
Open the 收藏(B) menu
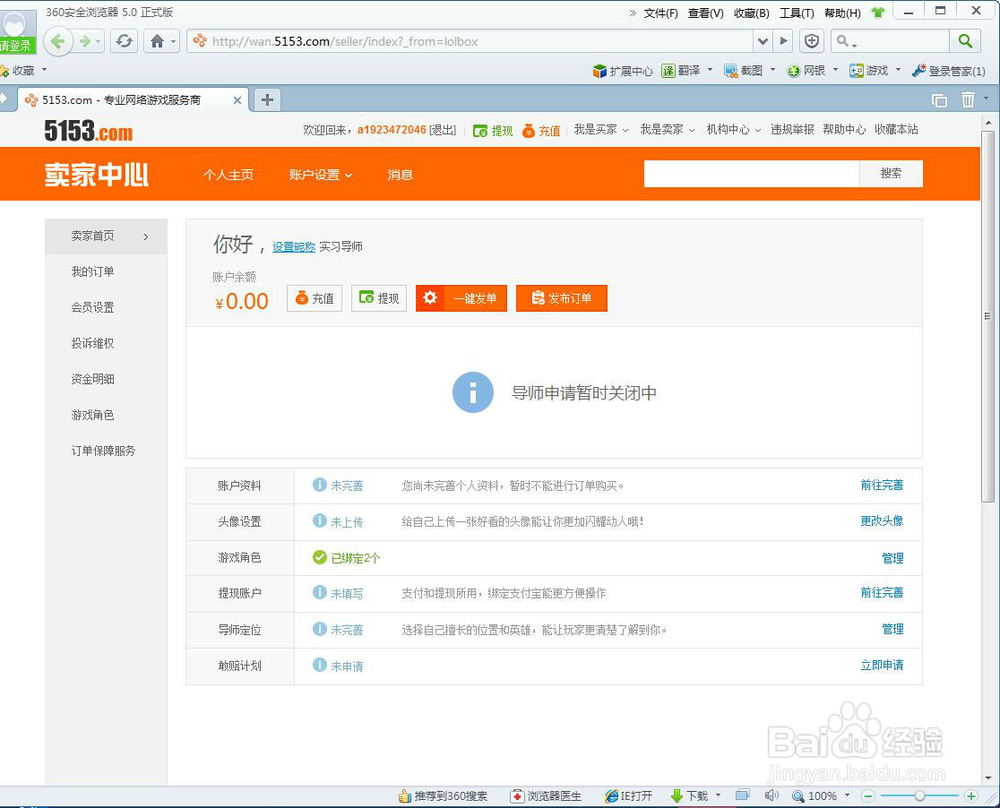(751, 13)
